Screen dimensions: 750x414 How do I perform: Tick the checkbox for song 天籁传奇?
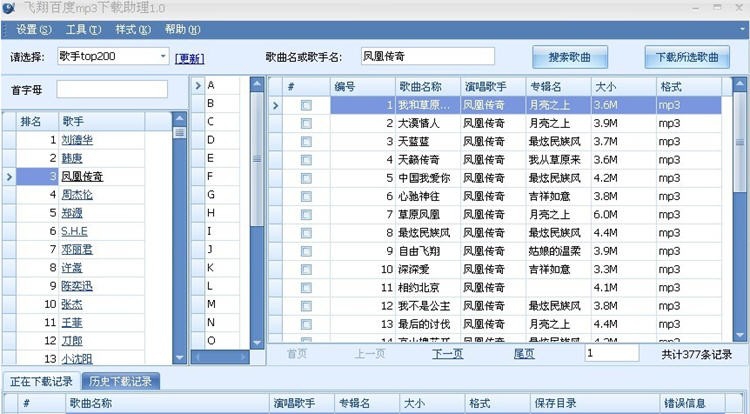(x=306, y=160)
